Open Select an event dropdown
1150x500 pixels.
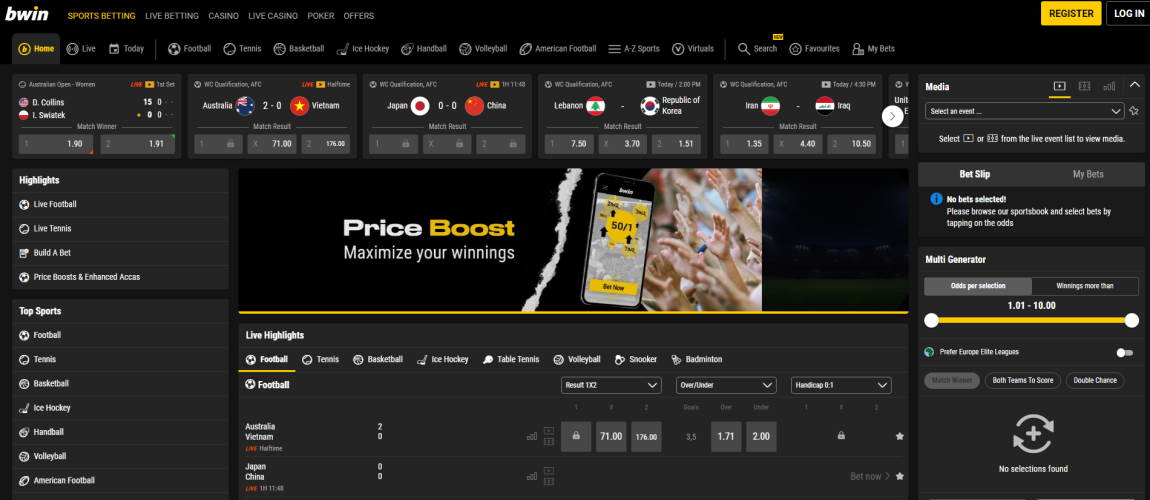[x=1025, y=111]
